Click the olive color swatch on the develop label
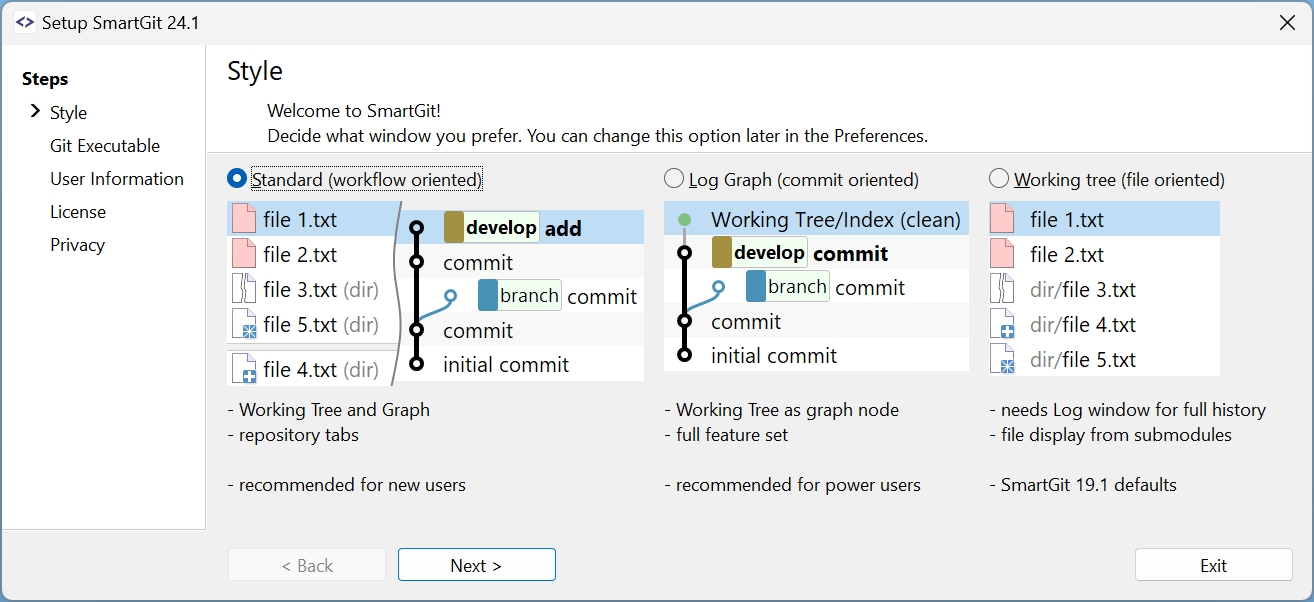The width and height of the screenshot is (1314, 602). click(x=454, y=227)
